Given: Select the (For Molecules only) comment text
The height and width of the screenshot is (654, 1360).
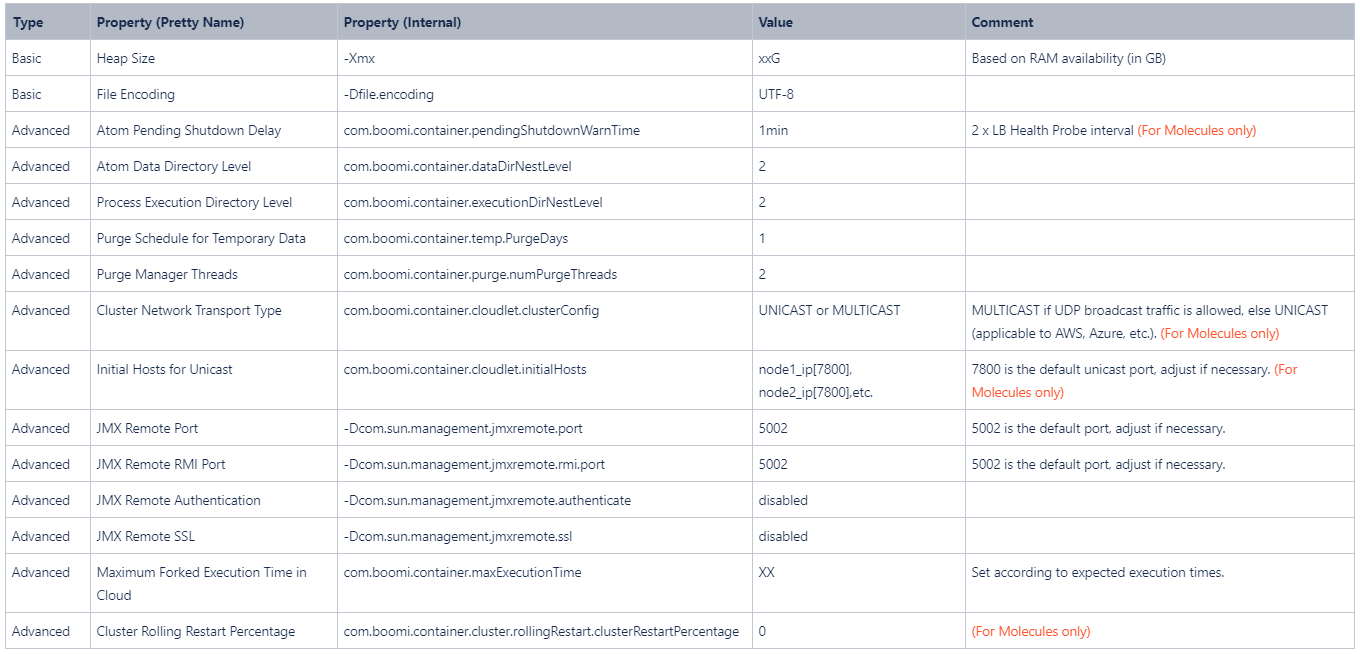Looking at the screenshot, I should click(1031, 631).
